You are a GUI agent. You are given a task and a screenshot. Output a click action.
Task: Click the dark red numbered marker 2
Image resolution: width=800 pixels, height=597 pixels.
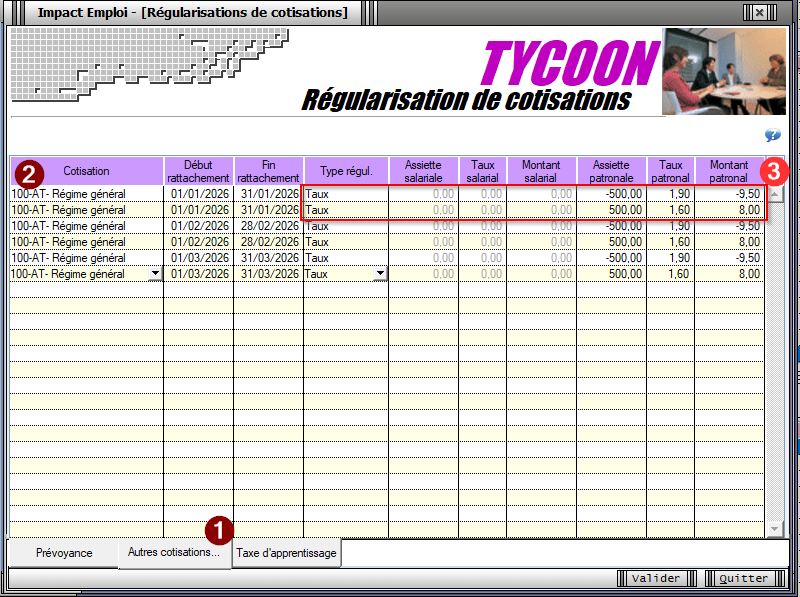coord(29,174)
